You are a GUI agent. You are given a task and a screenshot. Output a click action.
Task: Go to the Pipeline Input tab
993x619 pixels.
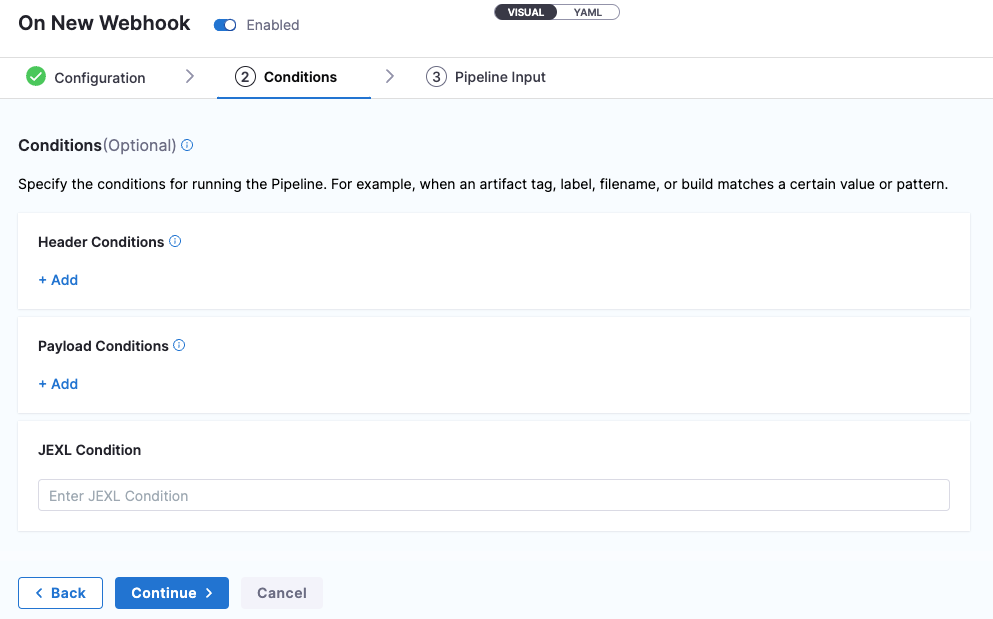pos(500,77)
